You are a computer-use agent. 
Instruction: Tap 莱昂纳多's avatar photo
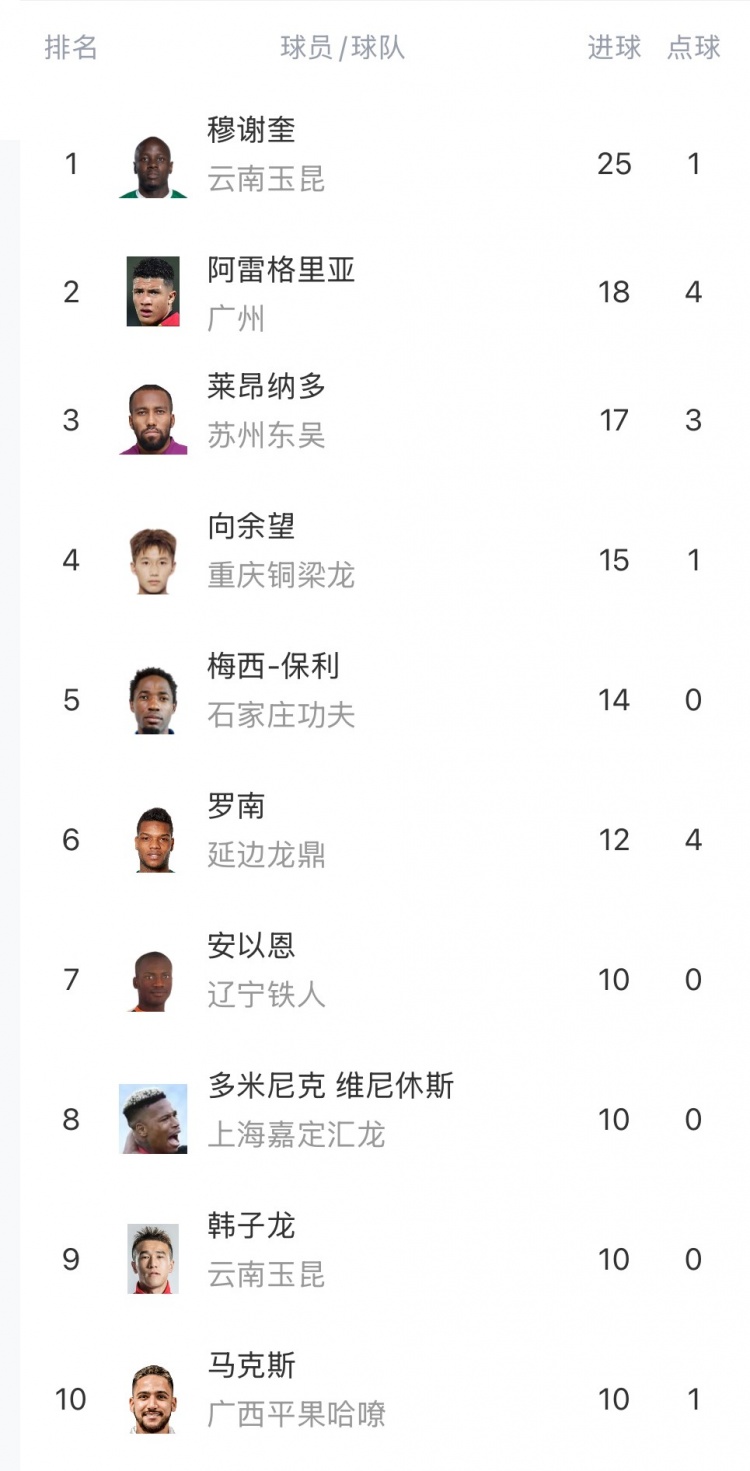coord(153,420)
